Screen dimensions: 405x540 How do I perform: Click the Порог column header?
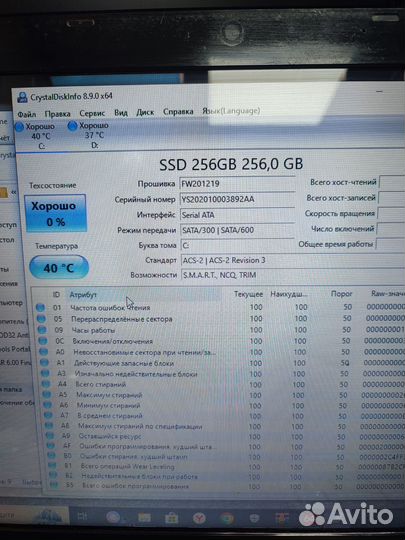tap(341, 294)
